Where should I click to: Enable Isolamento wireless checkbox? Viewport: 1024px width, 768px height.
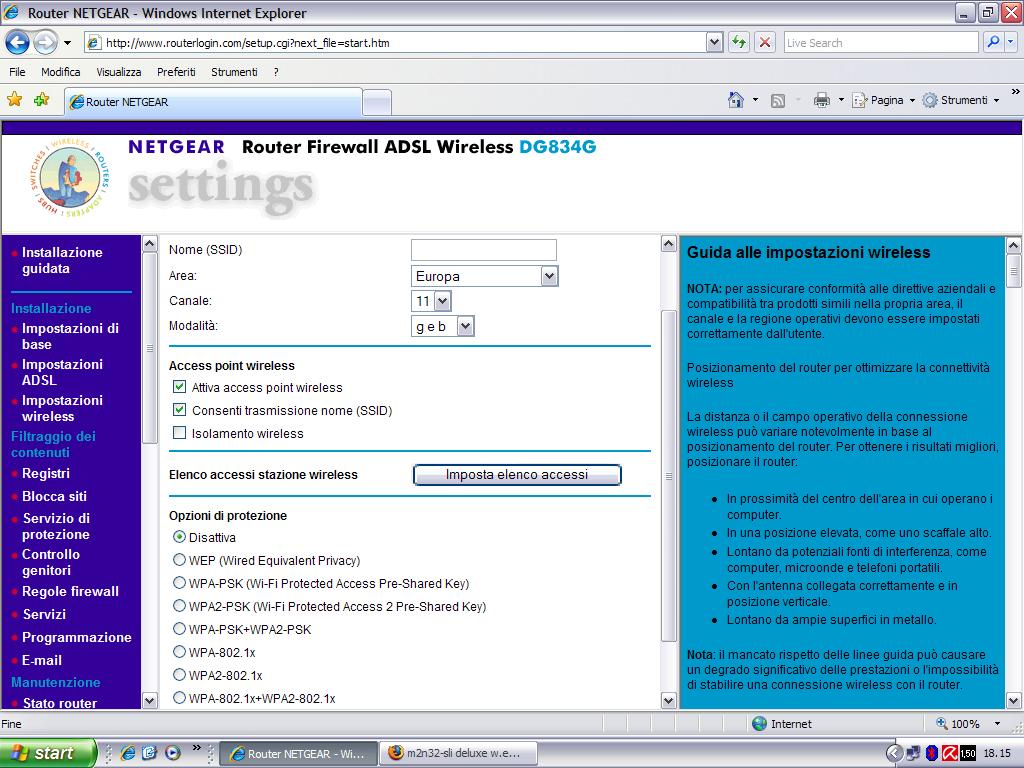coord(179,432)
